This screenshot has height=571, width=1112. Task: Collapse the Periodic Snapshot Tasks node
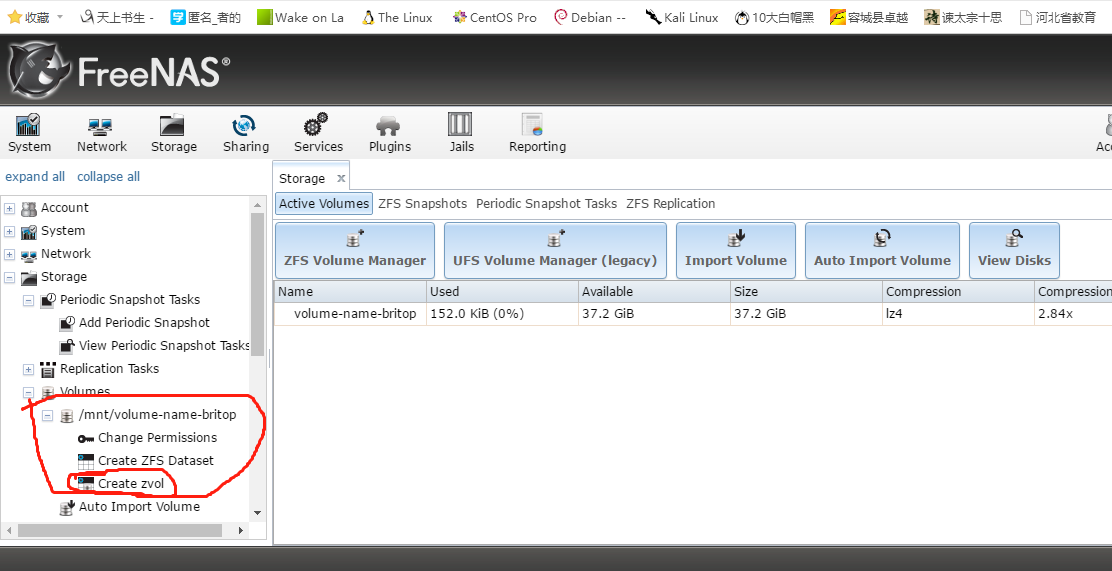pyautogui.click(x=28, y=301)
